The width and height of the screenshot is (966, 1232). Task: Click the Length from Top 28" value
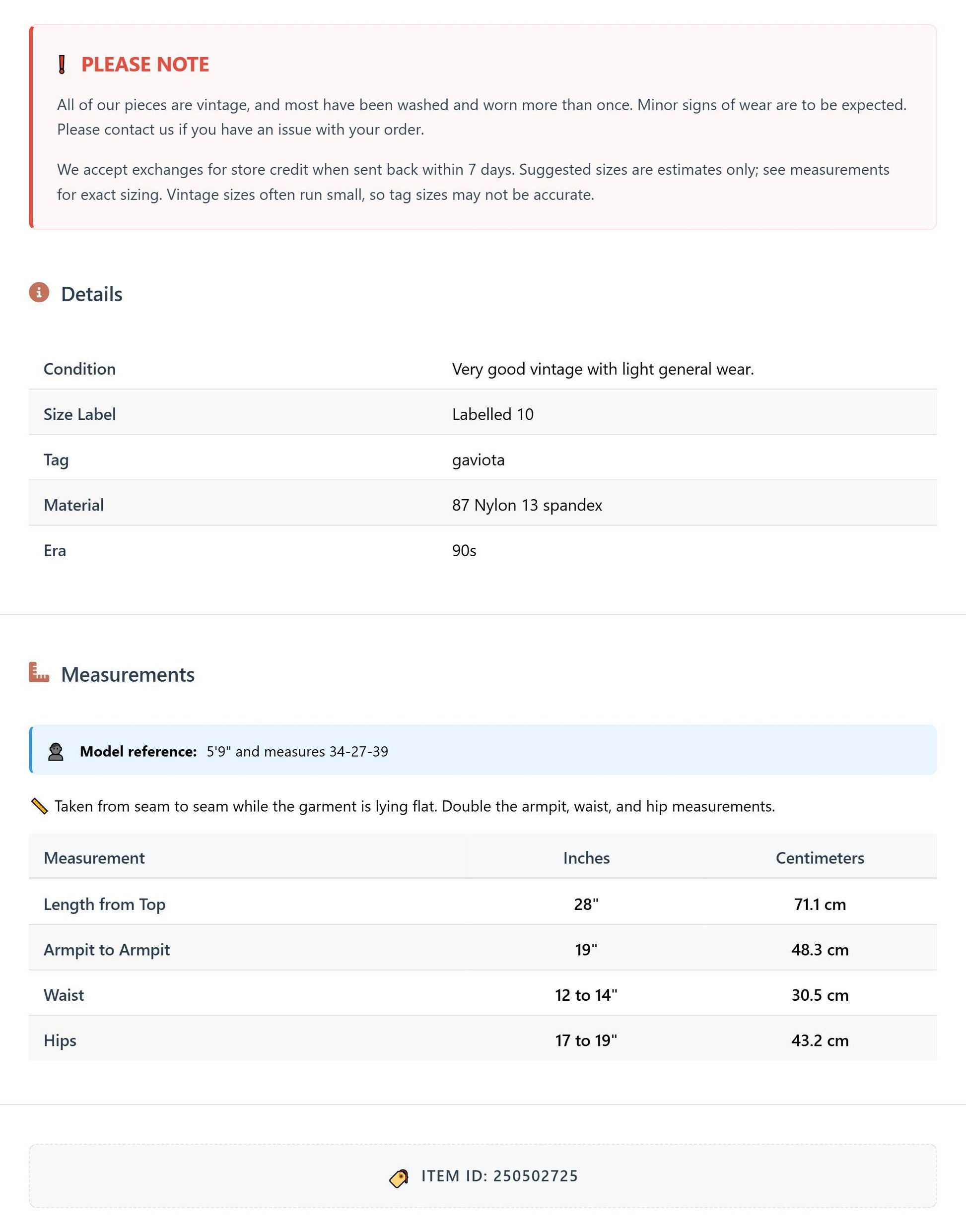(586, 904)
